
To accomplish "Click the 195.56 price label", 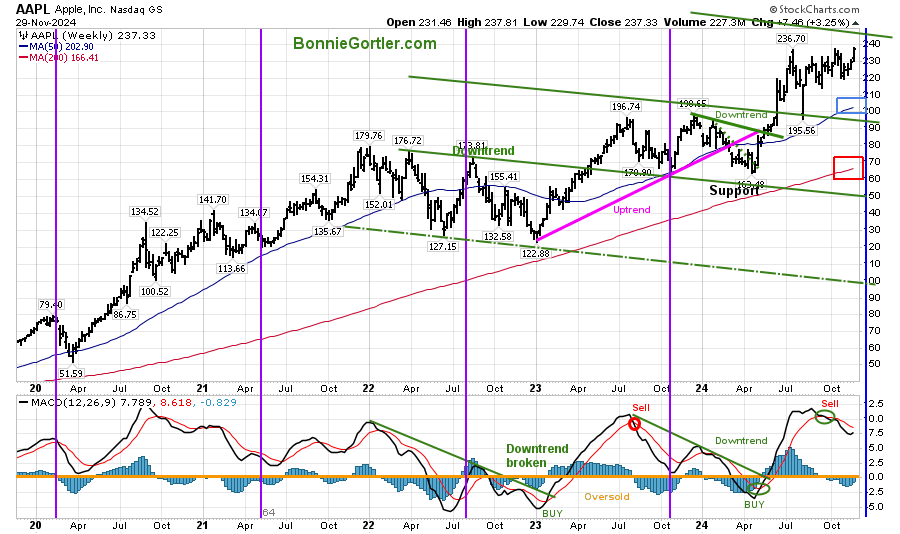I will click(x=801, y=130).
